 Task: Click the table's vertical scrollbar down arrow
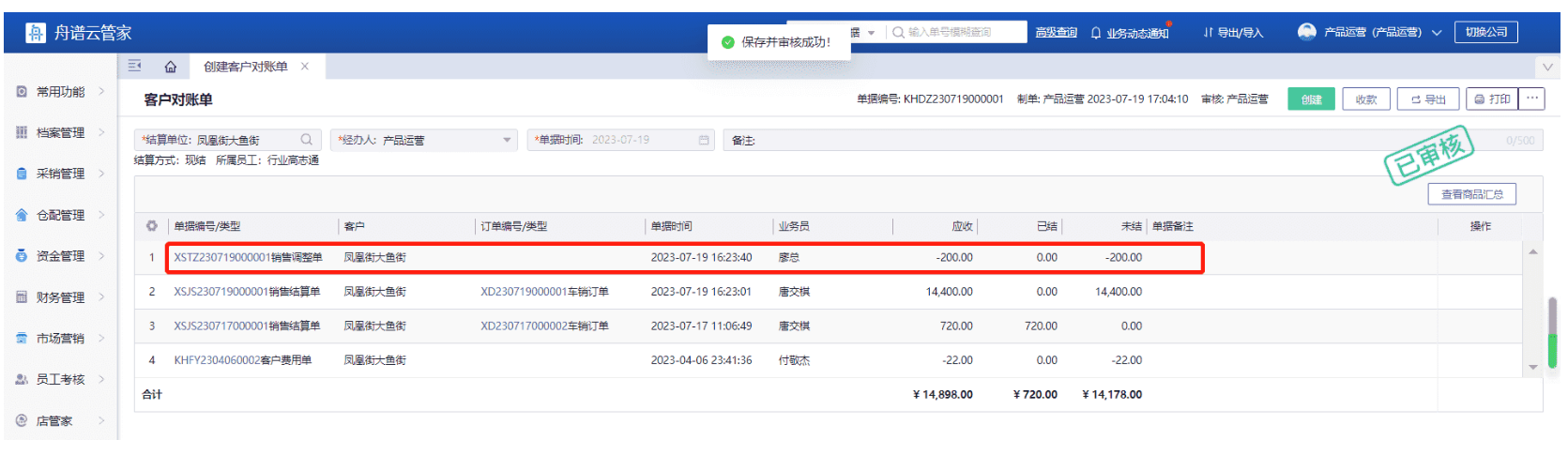[1533, 367]
